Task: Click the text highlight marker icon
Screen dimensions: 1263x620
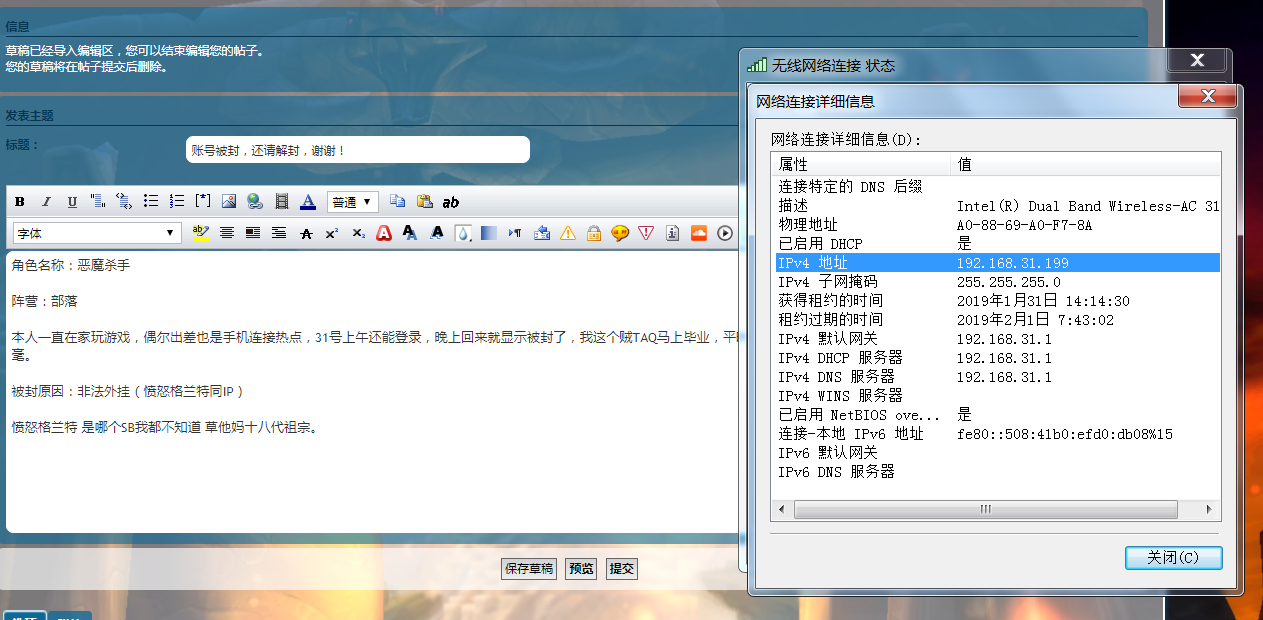Action: (x=201, y=233)
